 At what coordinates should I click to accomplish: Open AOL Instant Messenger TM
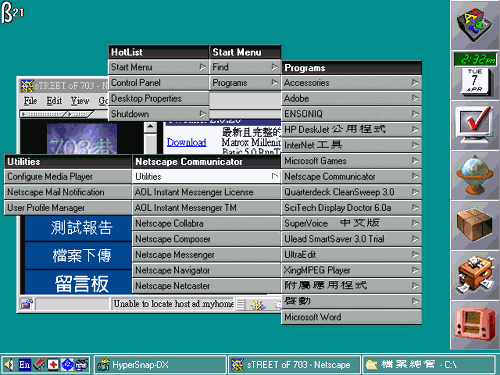(206, 208)
